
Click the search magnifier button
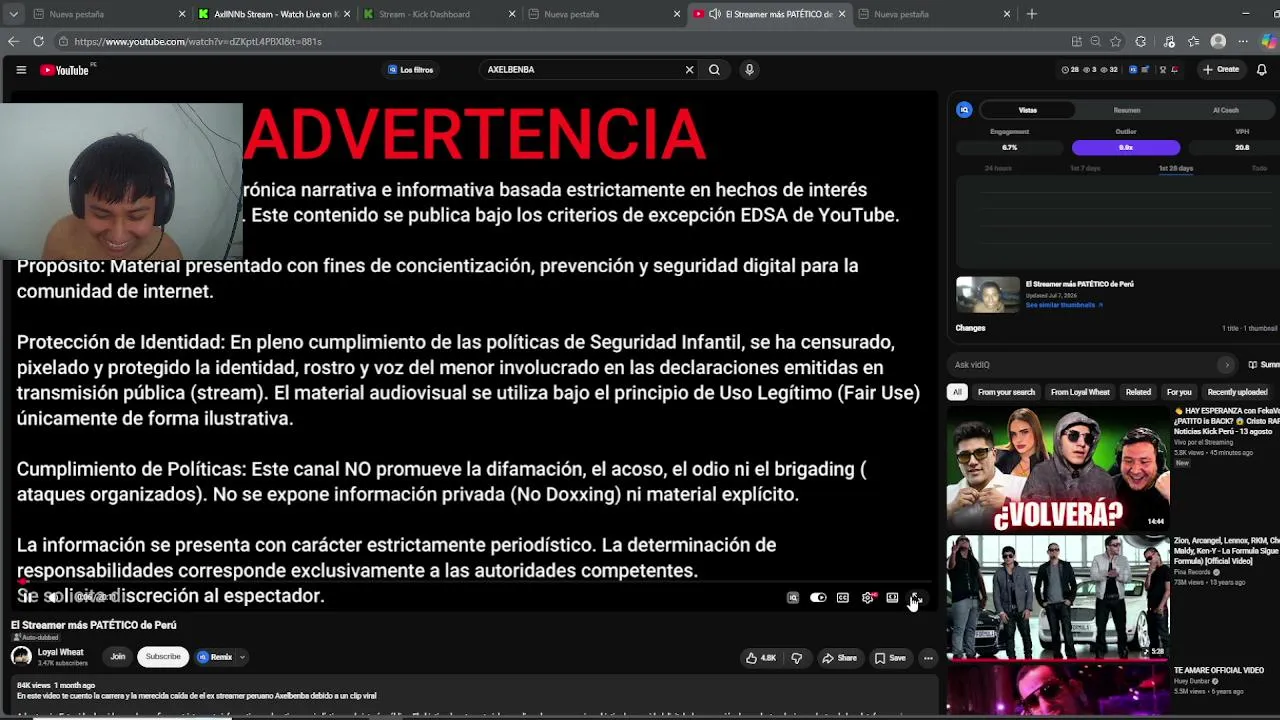pos(714,70)
